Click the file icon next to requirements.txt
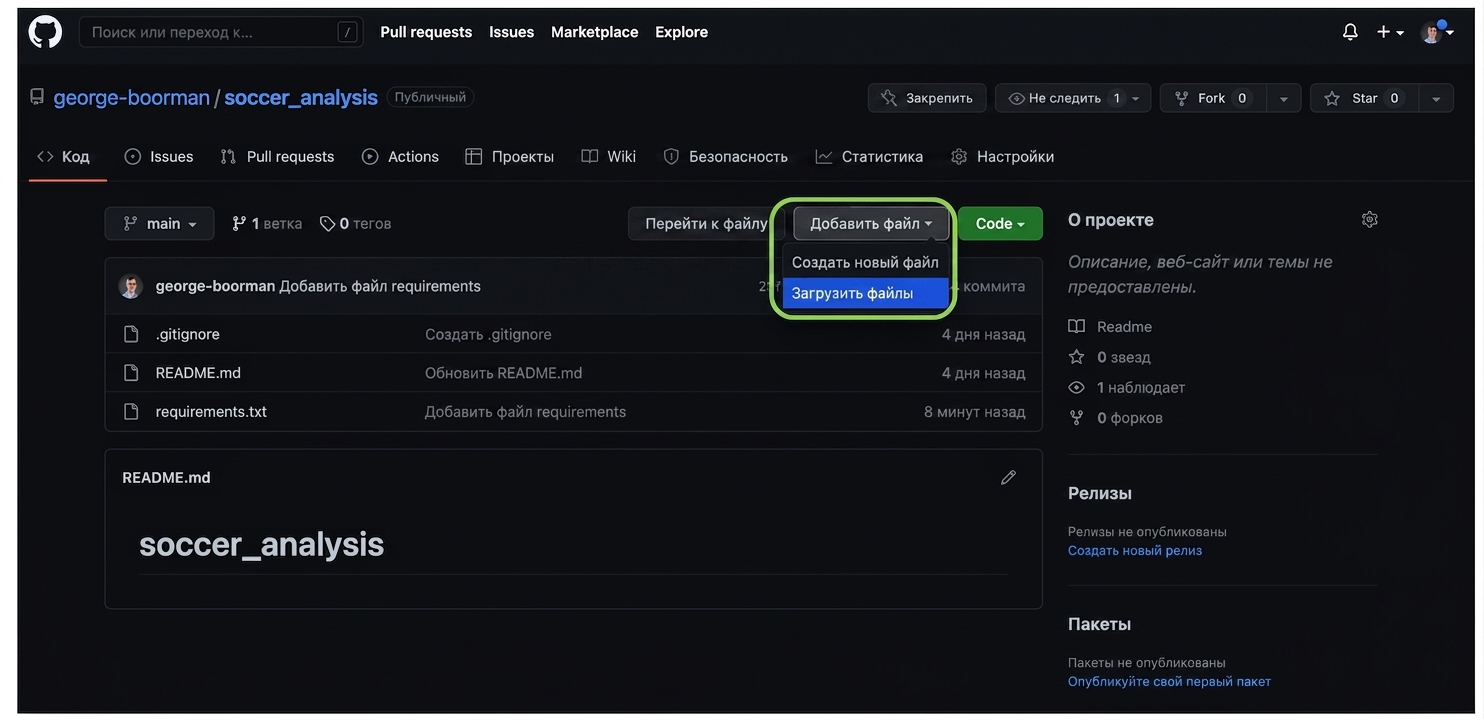Screen dimensions: 1484x720 tap(131, 412)
